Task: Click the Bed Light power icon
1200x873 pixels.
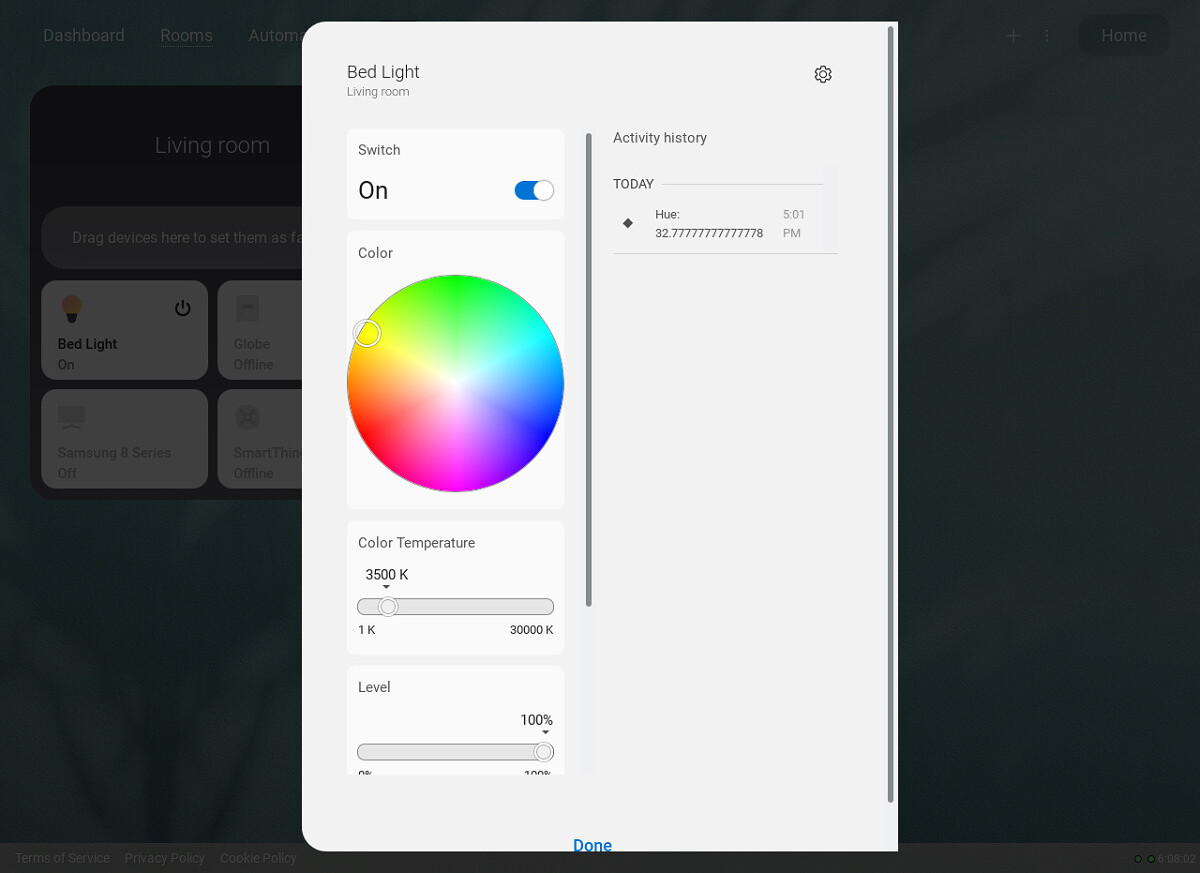Action: click(182, 308)
